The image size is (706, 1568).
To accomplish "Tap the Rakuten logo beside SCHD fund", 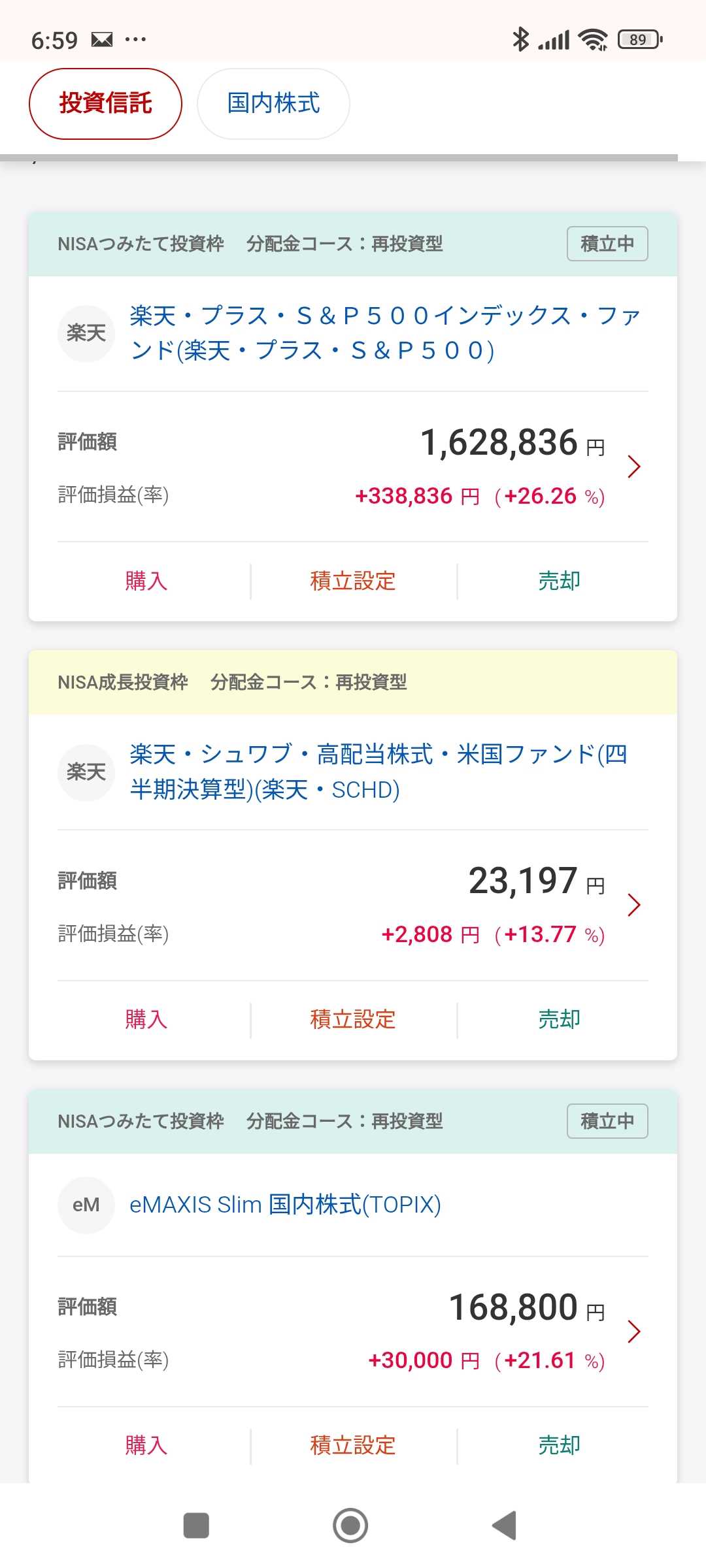I will pos(86,772).
